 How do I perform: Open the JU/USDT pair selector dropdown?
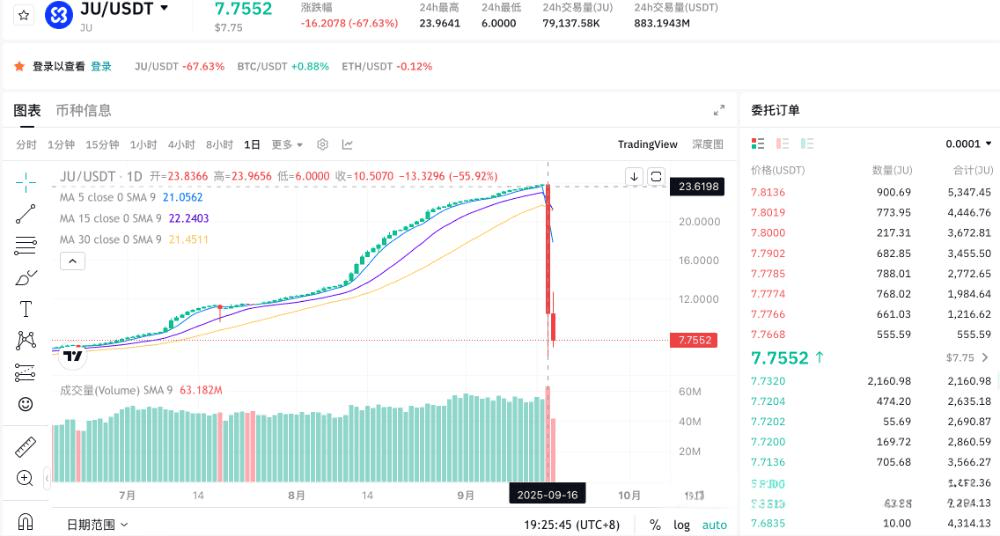(x=164, y=9)
